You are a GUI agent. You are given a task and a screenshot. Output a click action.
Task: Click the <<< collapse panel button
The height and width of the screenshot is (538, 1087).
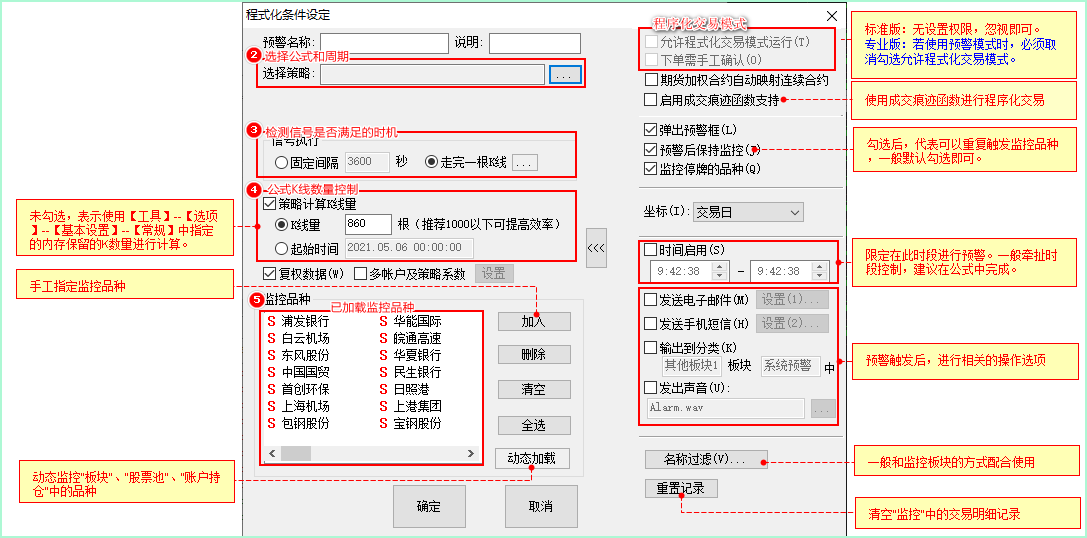click(596, 247)
